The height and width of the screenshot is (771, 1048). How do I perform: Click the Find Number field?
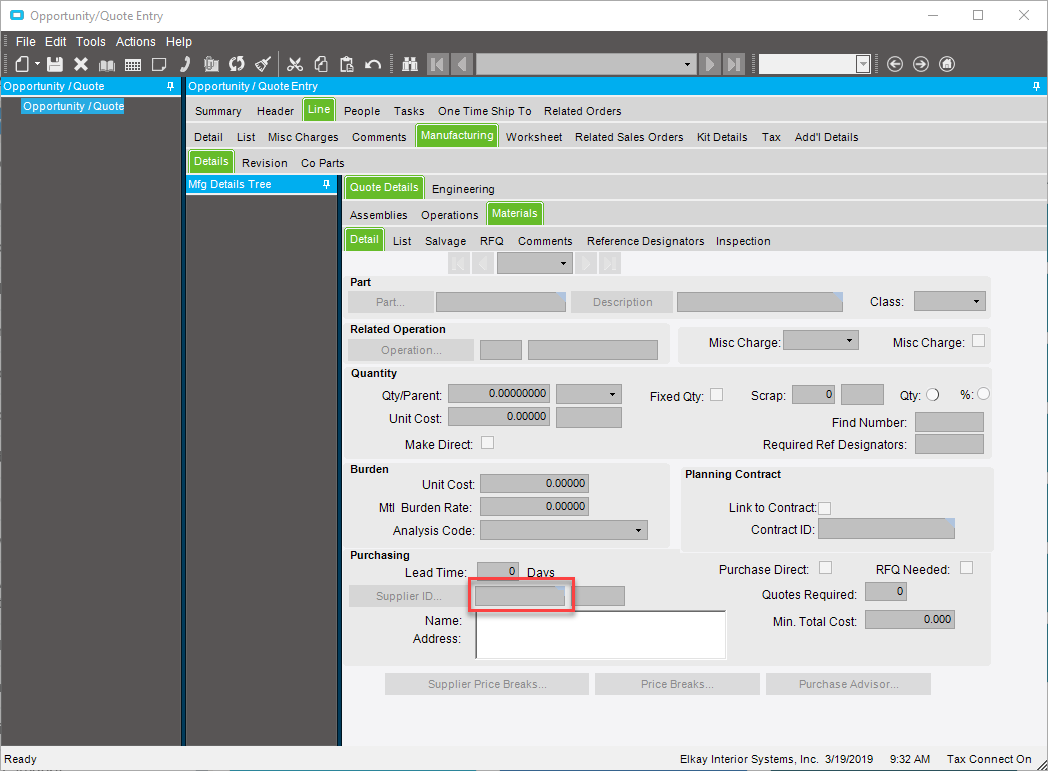pyautogui.click(x=949, y=422)
